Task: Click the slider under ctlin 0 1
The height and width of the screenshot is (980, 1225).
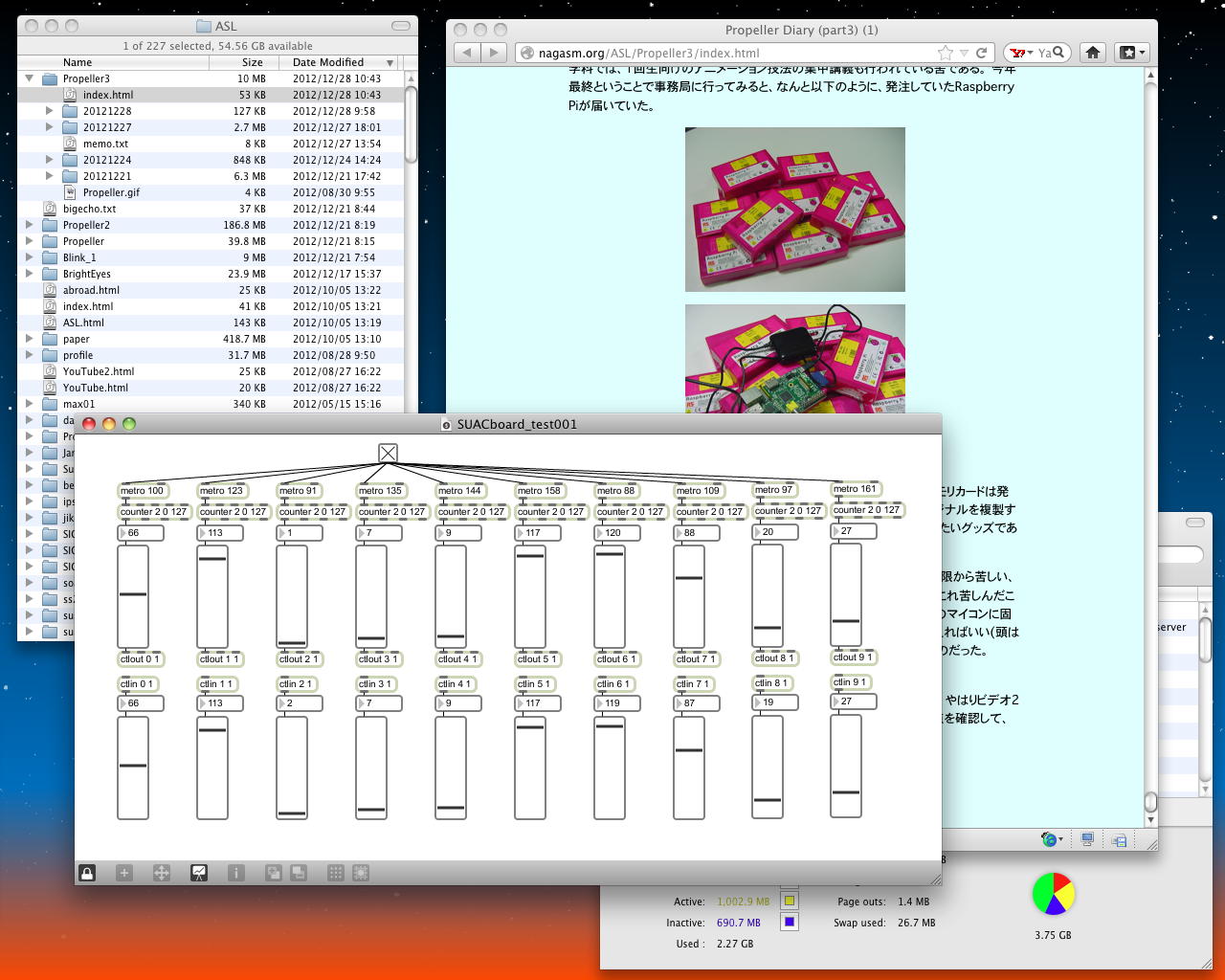Action: tap(133, 768)
